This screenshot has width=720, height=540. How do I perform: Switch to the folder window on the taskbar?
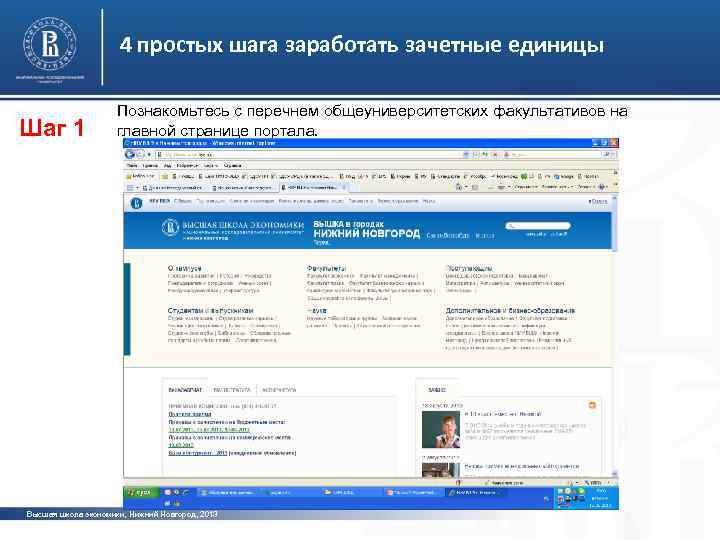pyautogui.click(x=350, y=492)
